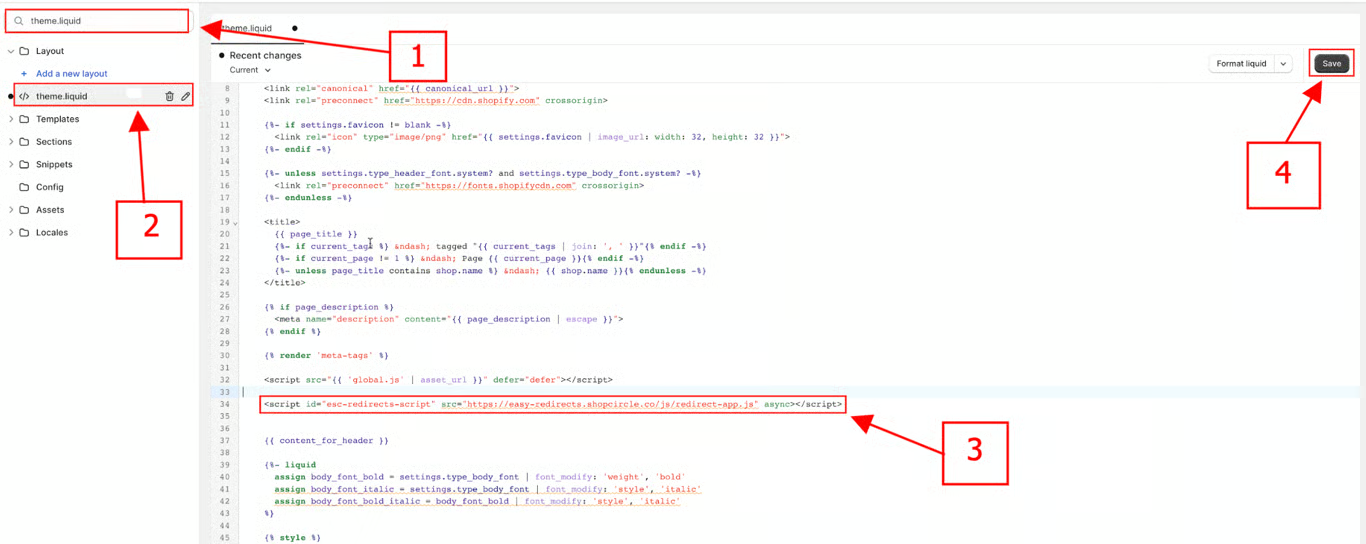Click line number 10 in the gutter
Viewport: 1366px width, 544px height.
[225, 113]
